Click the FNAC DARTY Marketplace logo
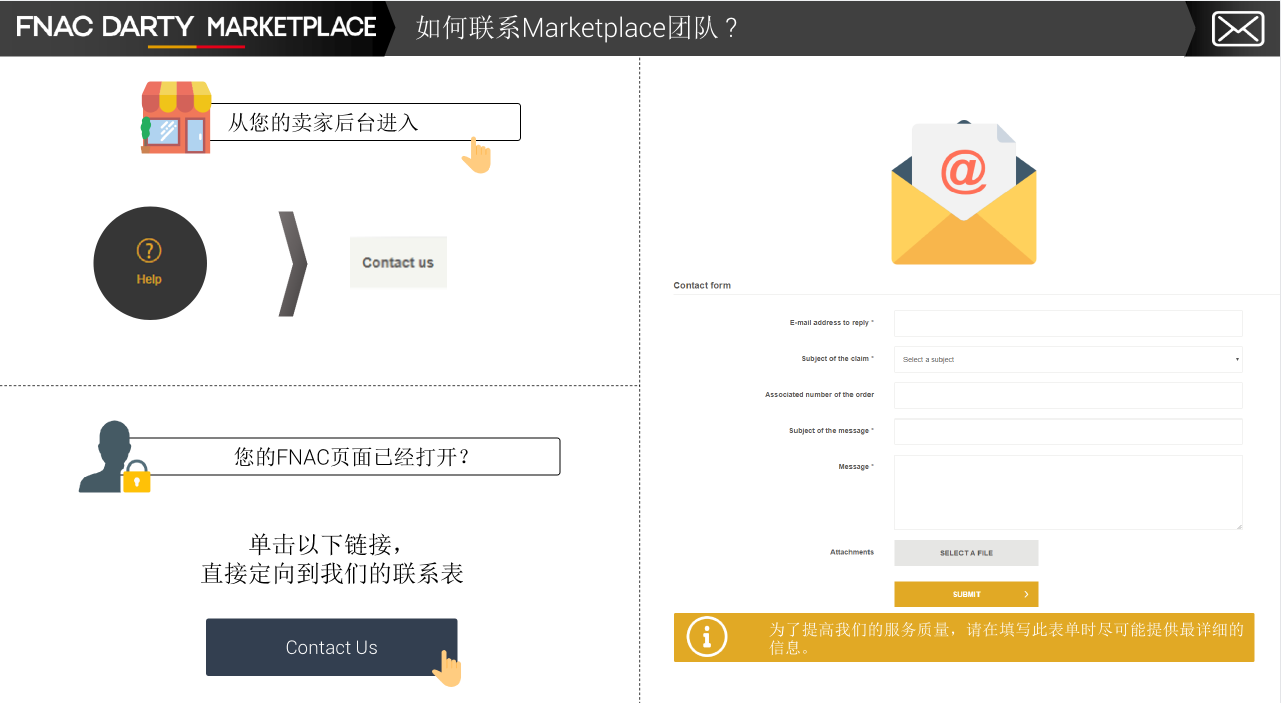The image size is (1281, 703). [x=196, y=28]
